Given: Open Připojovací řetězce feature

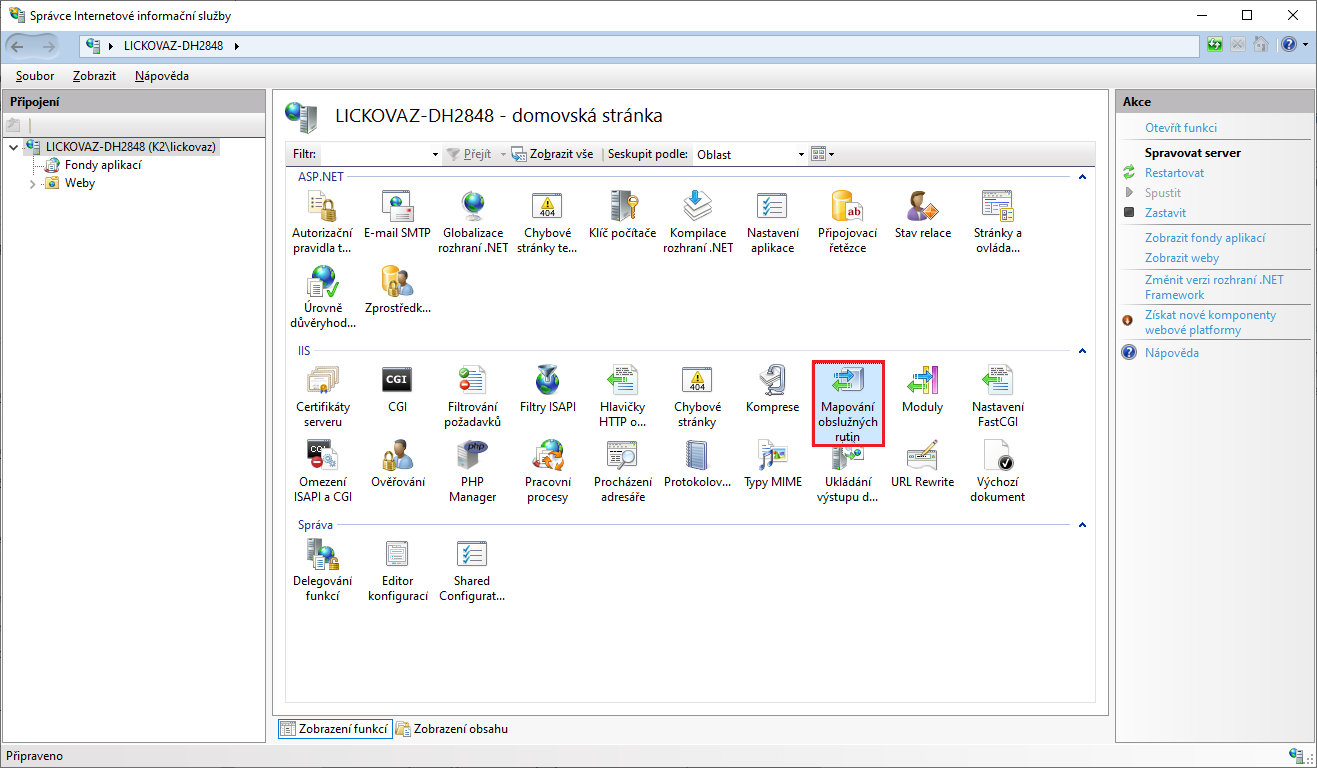Looking at the screenshot, I should (847, 222).
